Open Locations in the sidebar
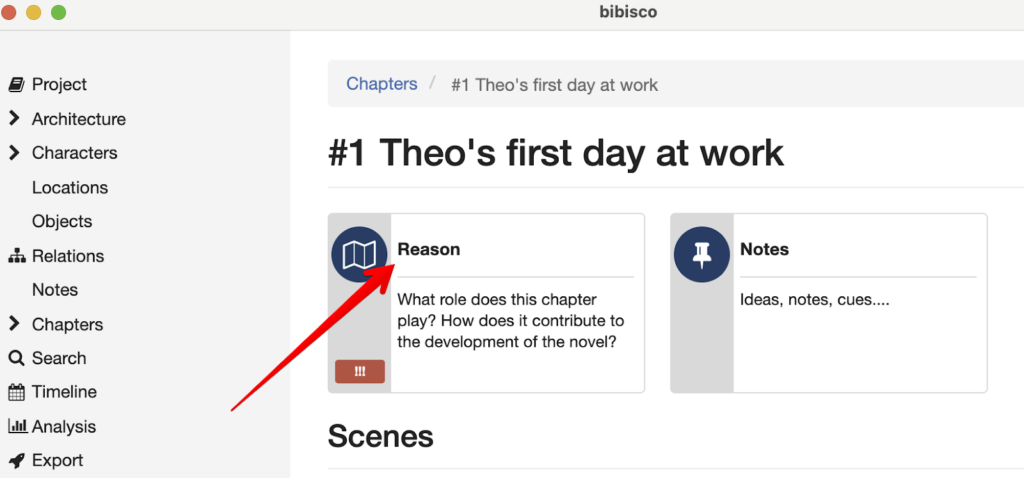 [69, 188]
